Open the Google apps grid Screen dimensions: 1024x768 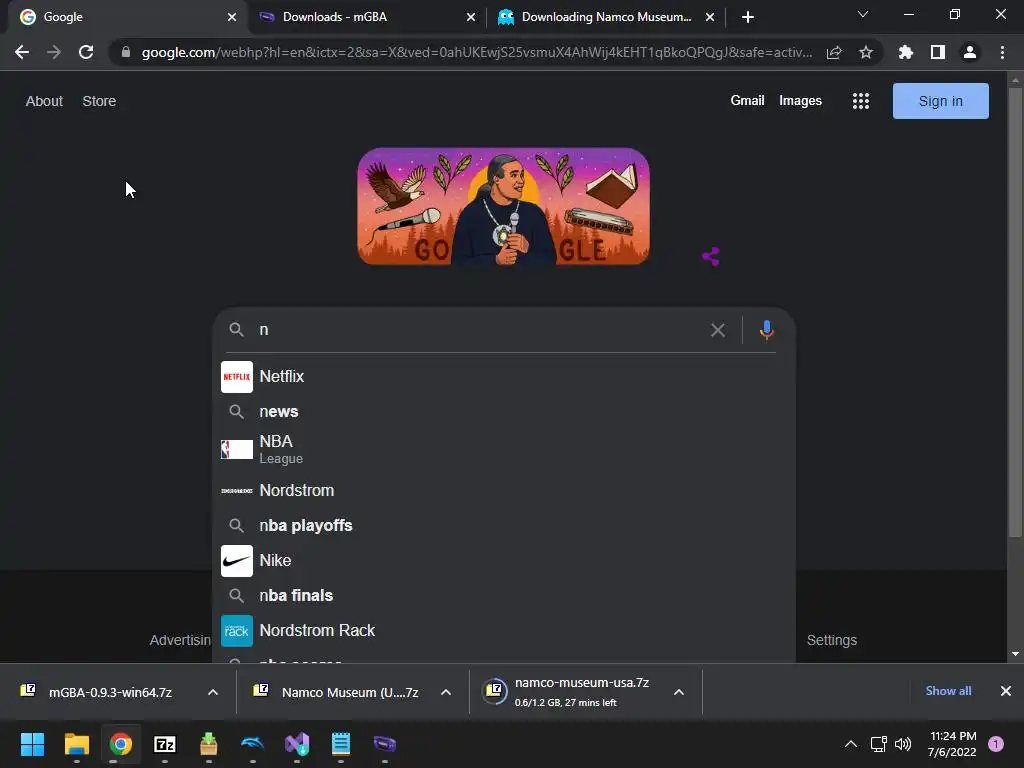pyautogui.click(x=861, y=101)
